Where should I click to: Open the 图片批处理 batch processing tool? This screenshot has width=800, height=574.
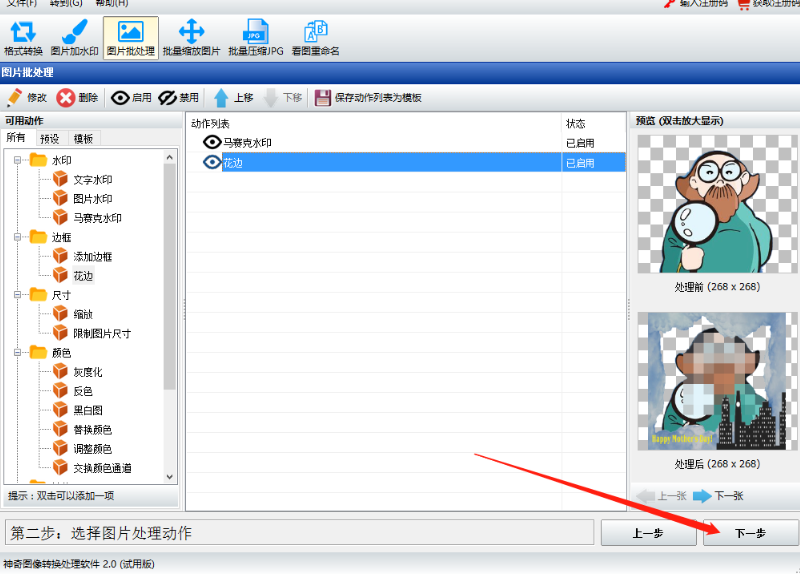131,38
